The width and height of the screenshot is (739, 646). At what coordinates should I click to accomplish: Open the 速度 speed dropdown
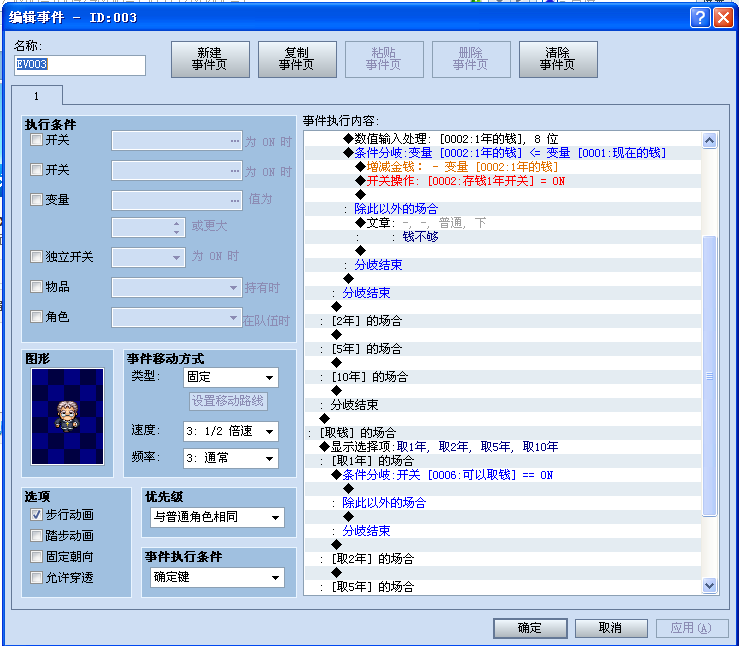tap(230, 431)
